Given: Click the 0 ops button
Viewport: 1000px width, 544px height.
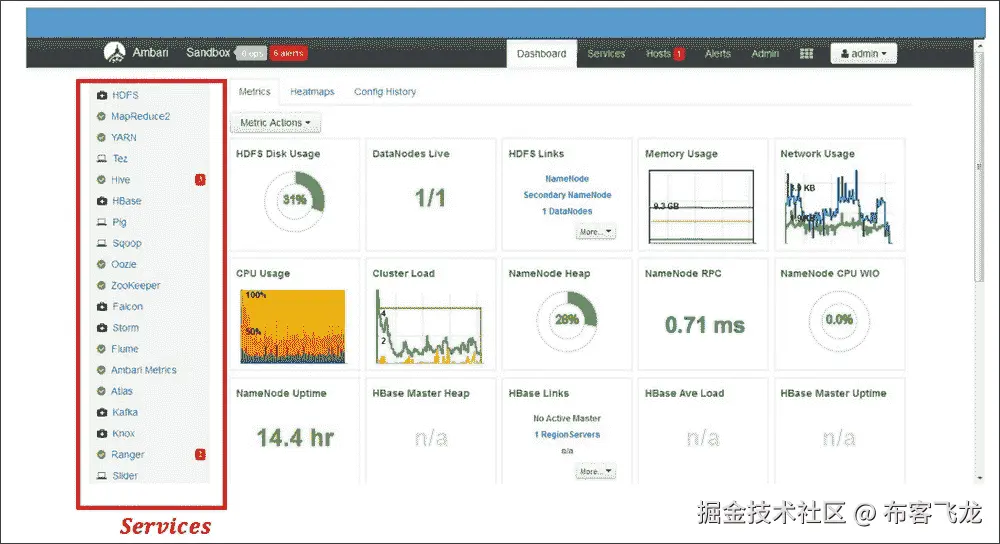Looking at the screenshot, I should pos(251,54).
